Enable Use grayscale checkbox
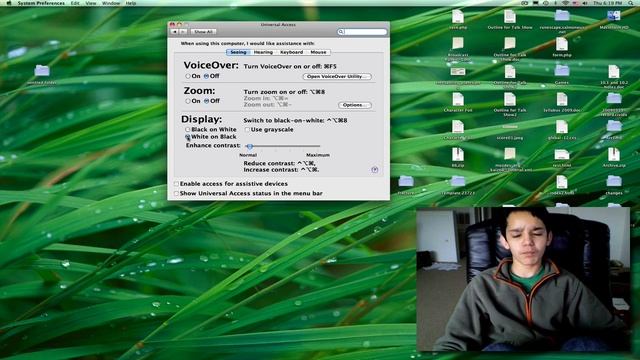The width and height of the screenshot is (640, 360). (247, 129)
